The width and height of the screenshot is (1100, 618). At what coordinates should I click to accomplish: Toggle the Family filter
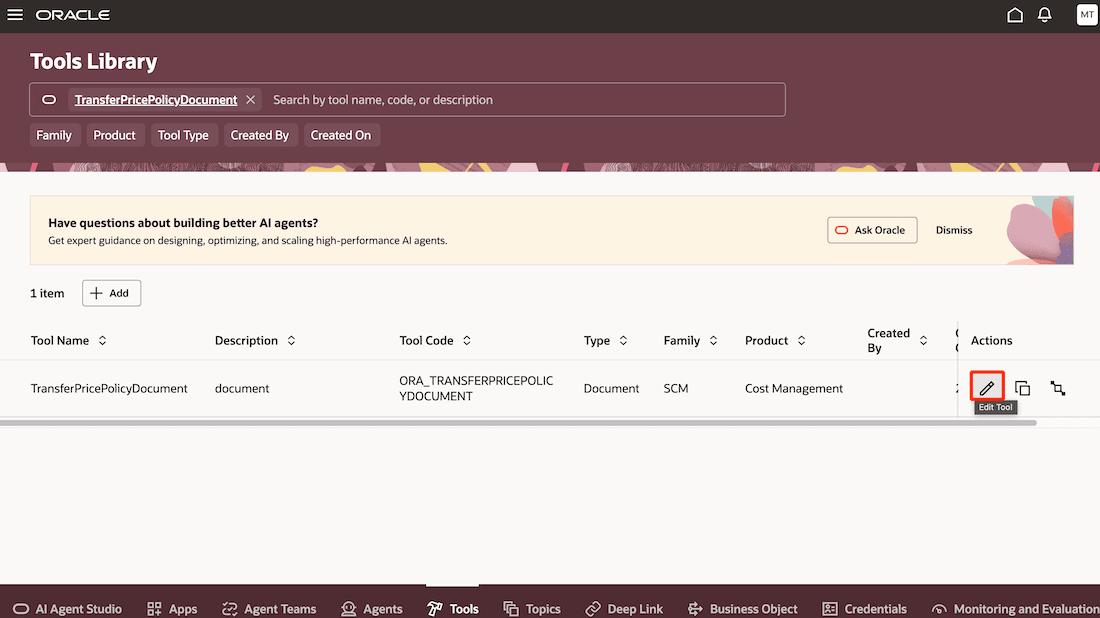click(55, 134)
